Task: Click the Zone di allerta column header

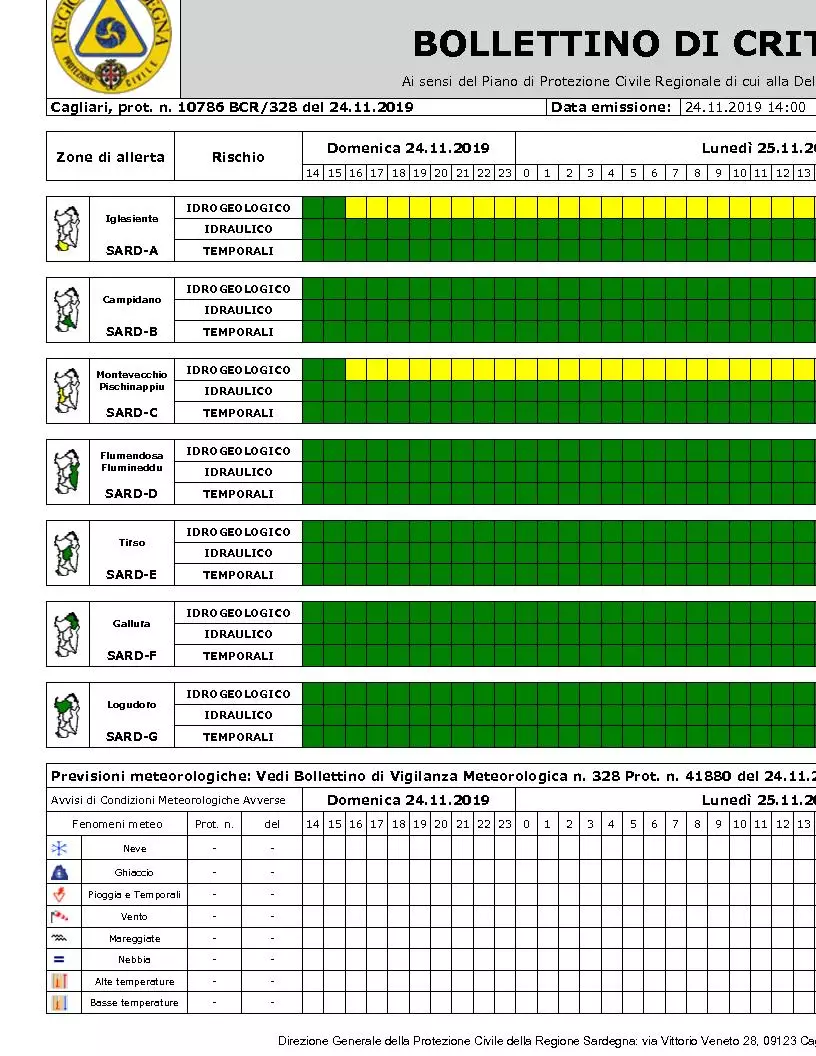Action: click(110, 156)
